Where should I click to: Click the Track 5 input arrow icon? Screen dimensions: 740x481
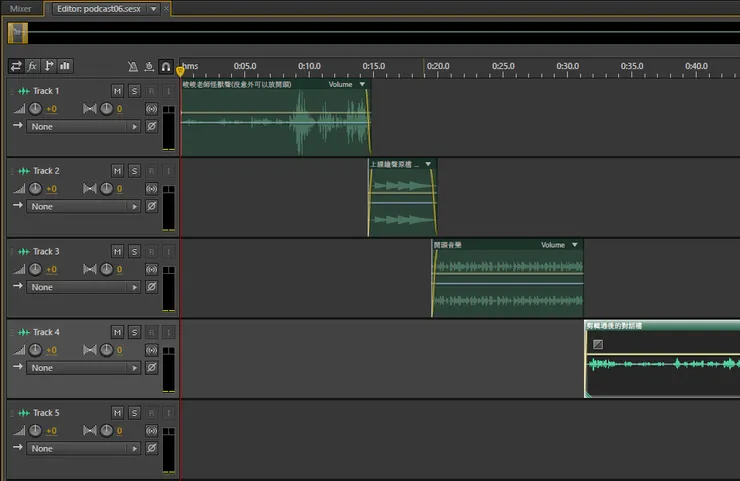18,447
